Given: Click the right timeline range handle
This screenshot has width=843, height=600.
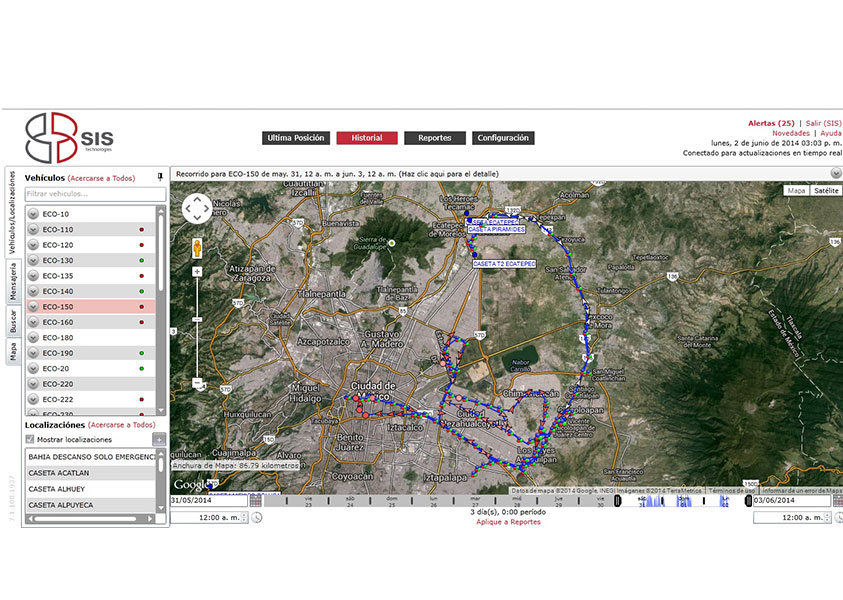Looking at the screenshot, I should tap(748, 501).
